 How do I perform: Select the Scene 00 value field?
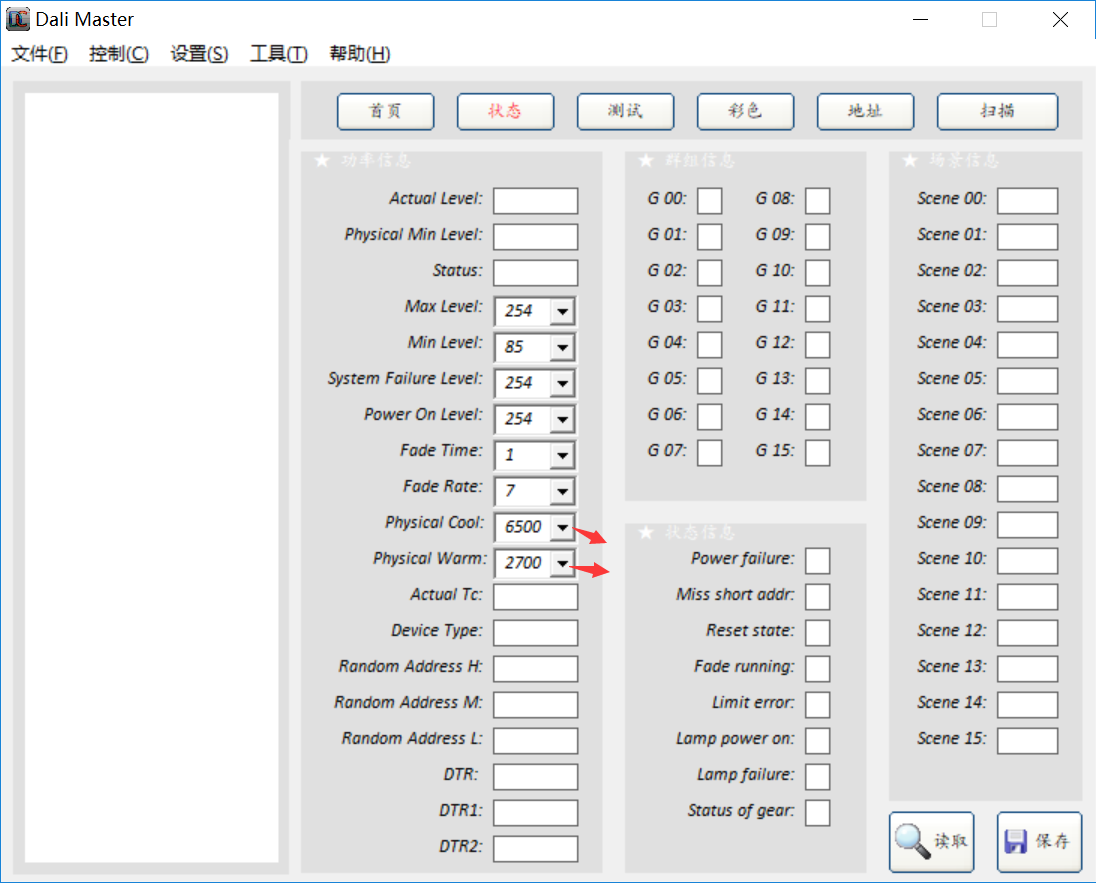[x=1027, y=200]
